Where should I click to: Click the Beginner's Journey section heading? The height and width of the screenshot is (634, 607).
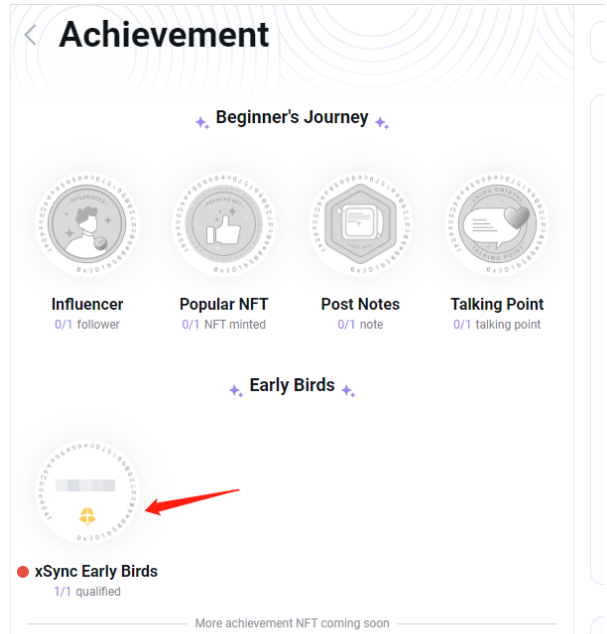click(292, 118)
